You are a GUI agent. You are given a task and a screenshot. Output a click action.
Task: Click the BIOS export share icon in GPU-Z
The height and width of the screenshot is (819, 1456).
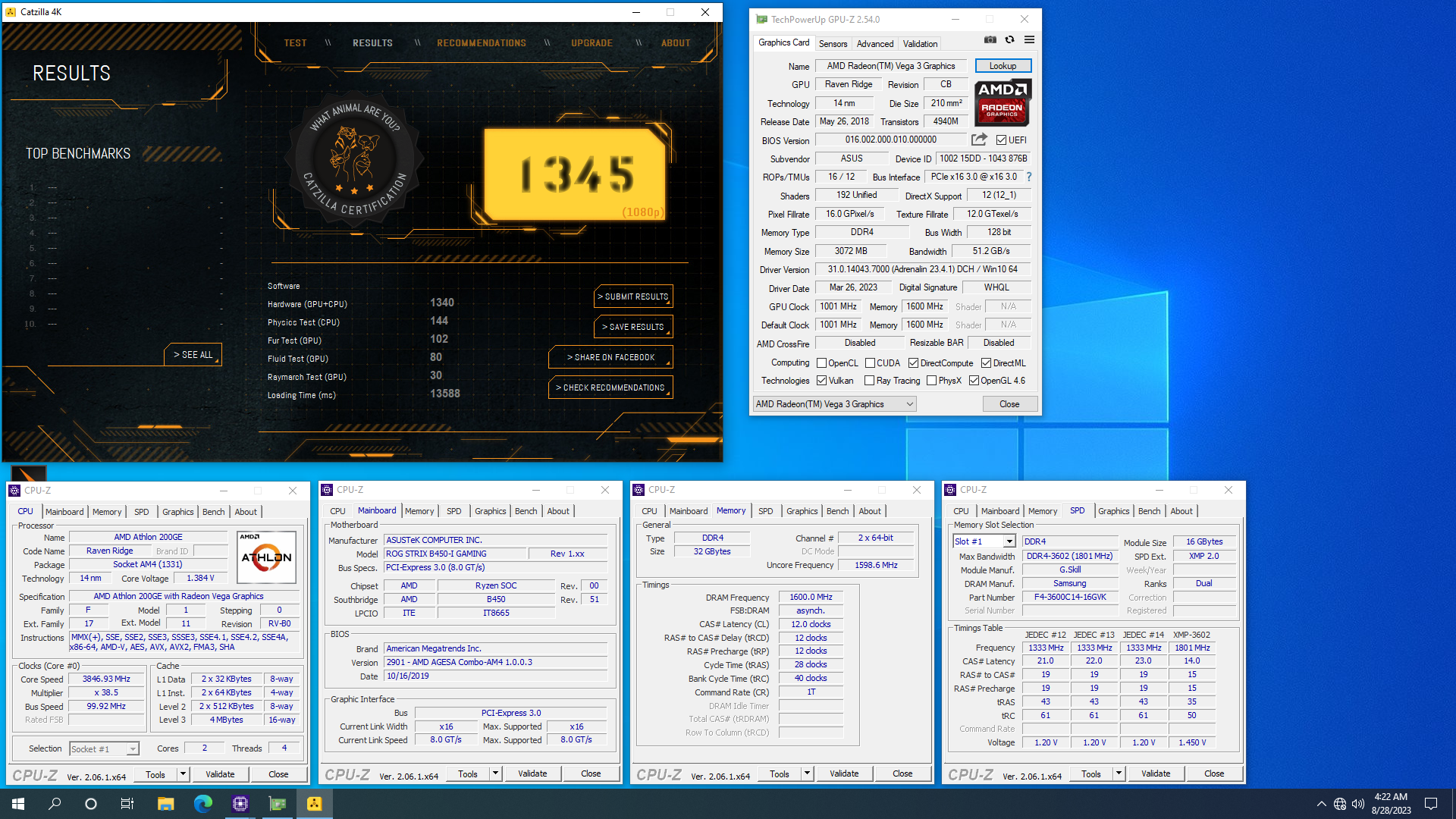point(979,140)
